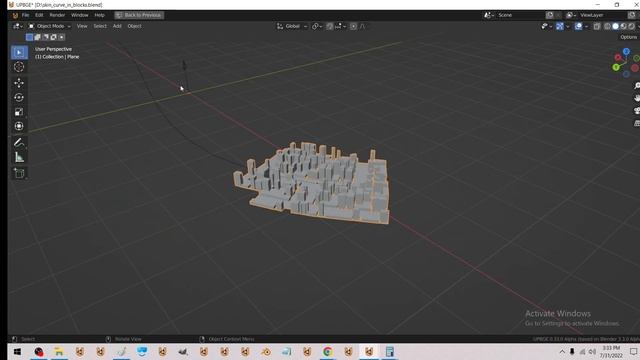Screen dimensions: 640x360
Task: Click the green Y axis gizmo
Action: pos(616,67)
